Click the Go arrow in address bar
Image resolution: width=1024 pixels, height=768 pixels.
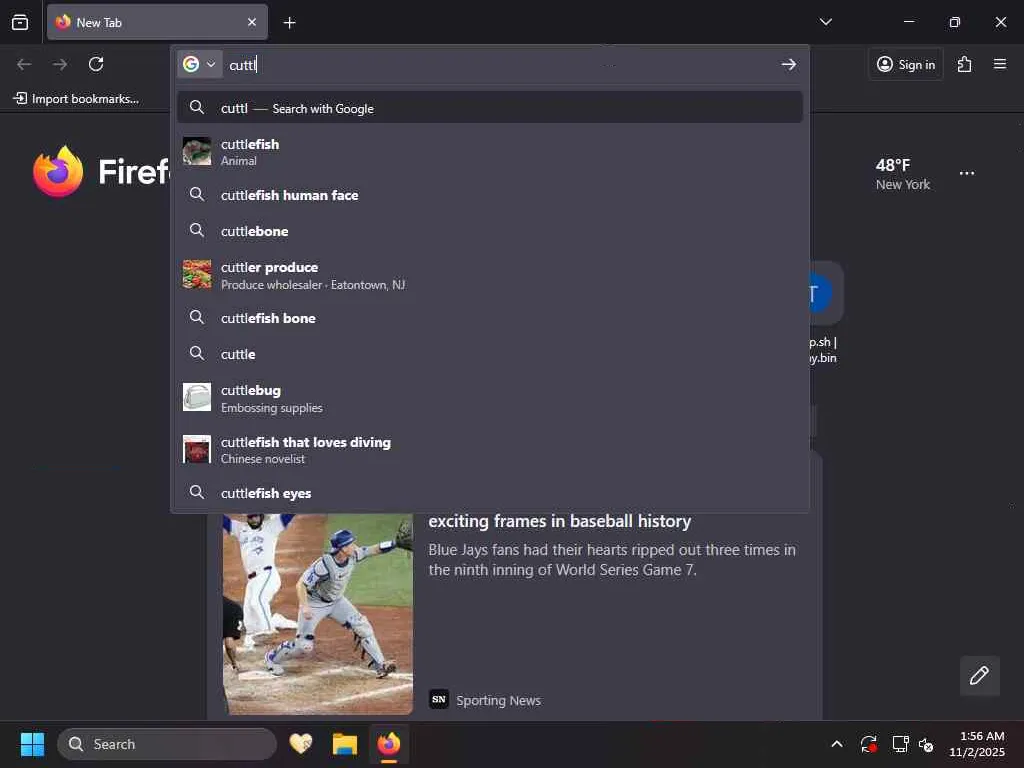(788, 65)
